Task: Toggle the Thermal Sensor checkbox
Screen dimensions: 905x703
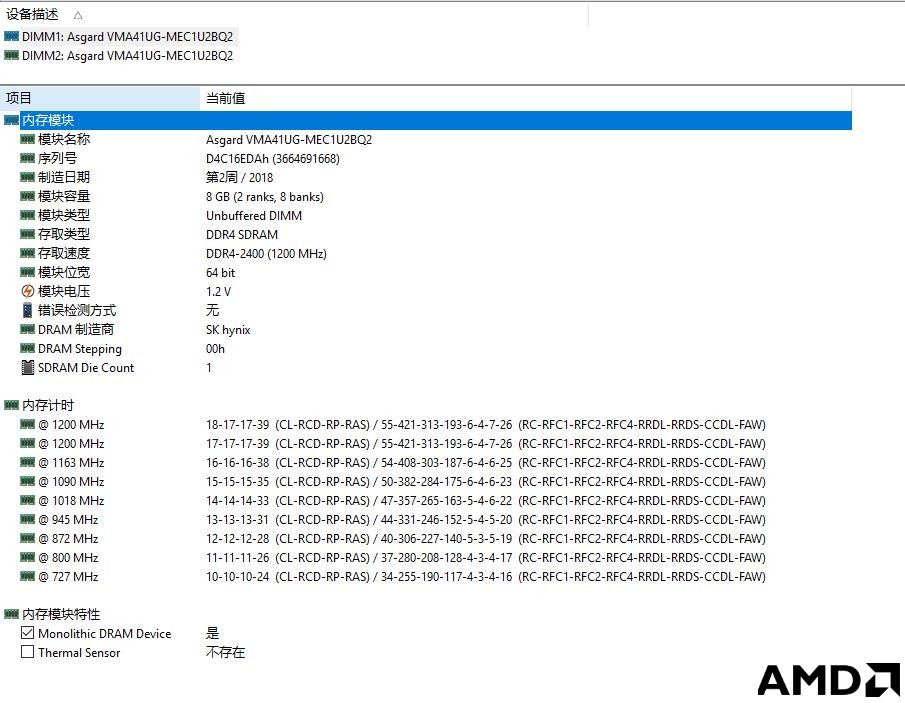Action: click(27, 652)
